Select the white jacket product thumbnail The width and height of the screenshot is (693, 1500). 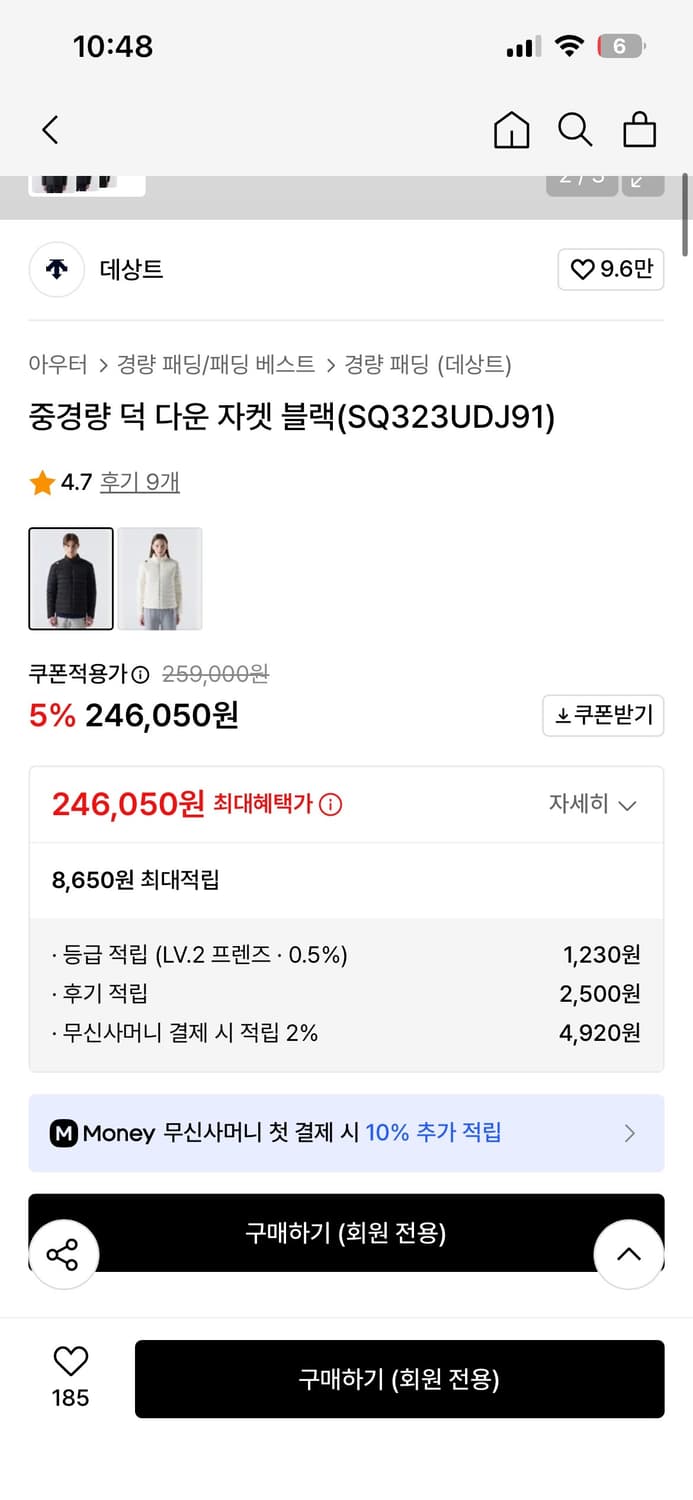coord(160,579)
